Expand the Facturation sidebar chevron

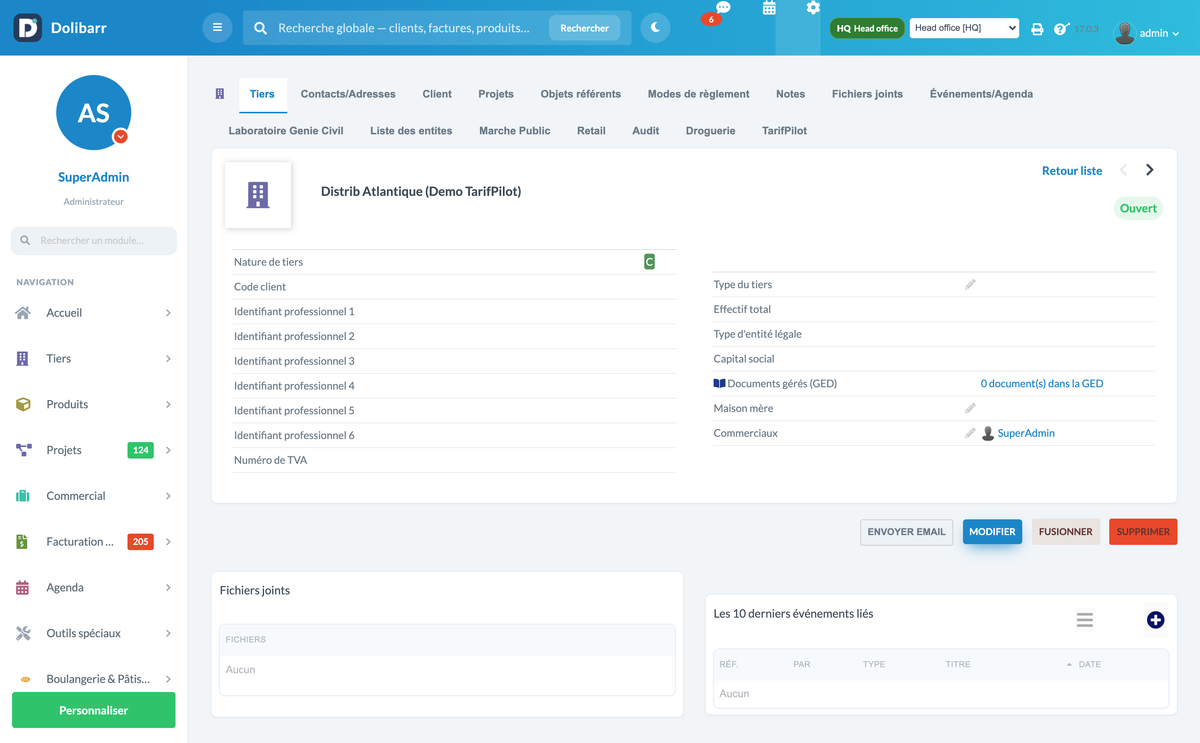[x=168, y=542]
